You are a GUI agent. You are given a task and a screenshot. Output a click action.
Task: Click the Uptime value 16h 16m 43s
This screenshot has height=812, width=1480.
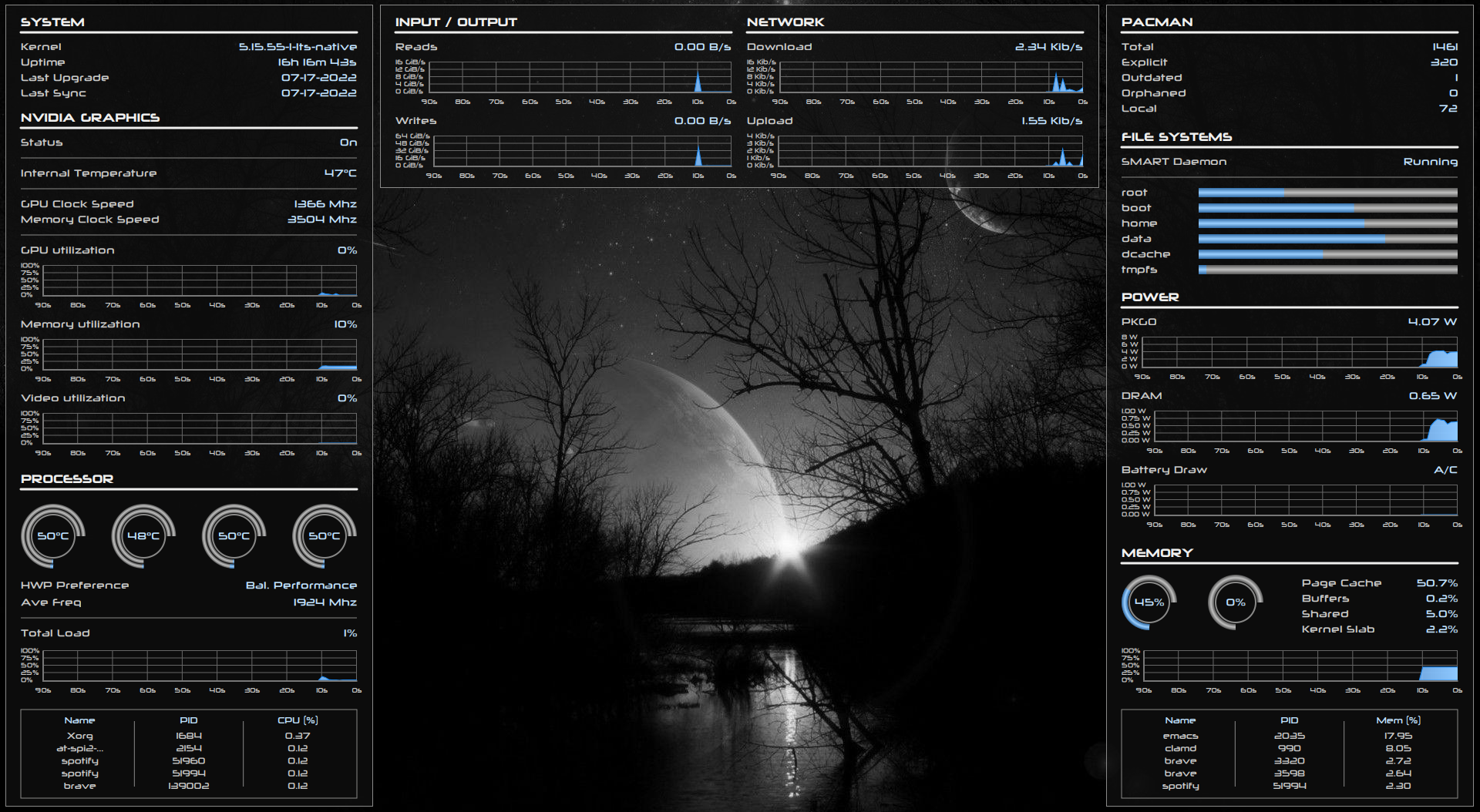click(317, 62)
